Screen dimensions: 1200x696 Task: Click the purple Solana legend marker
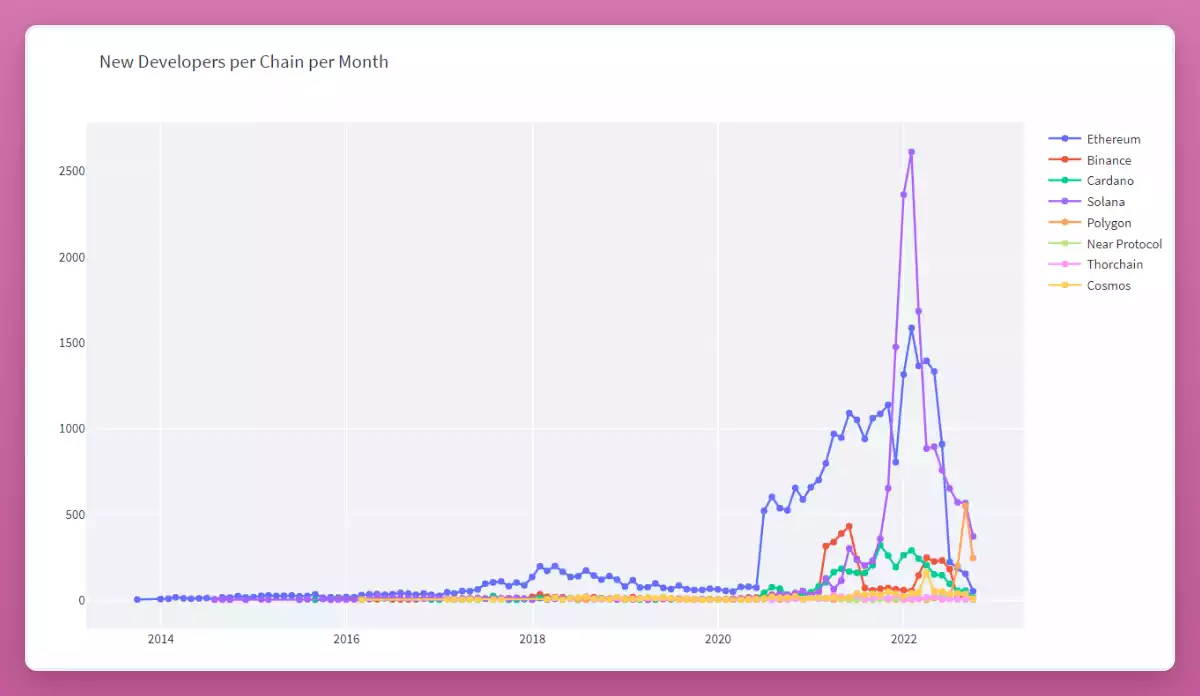(1065, 202)
